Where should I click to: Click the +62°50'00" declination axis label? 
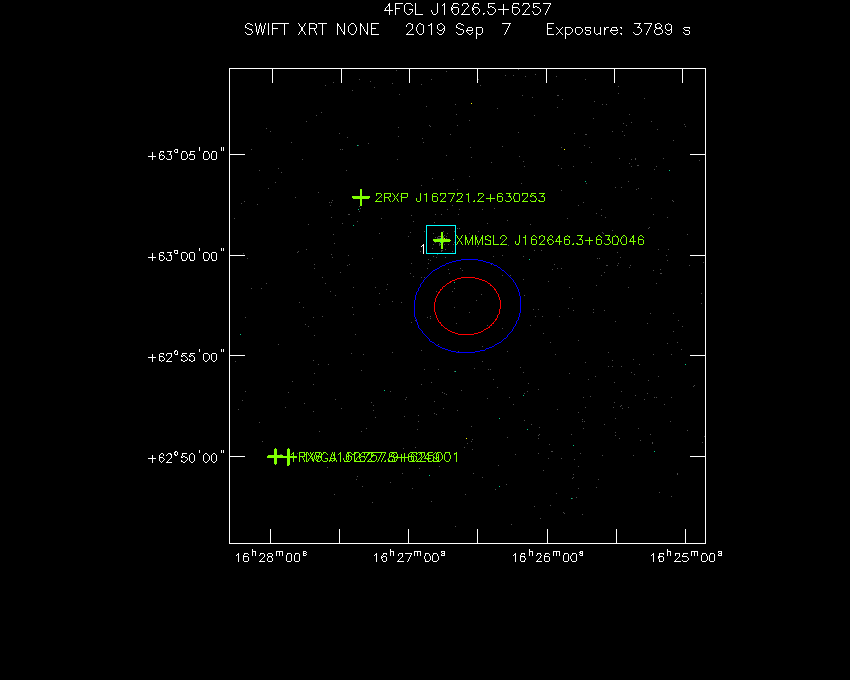click(186, 458)
